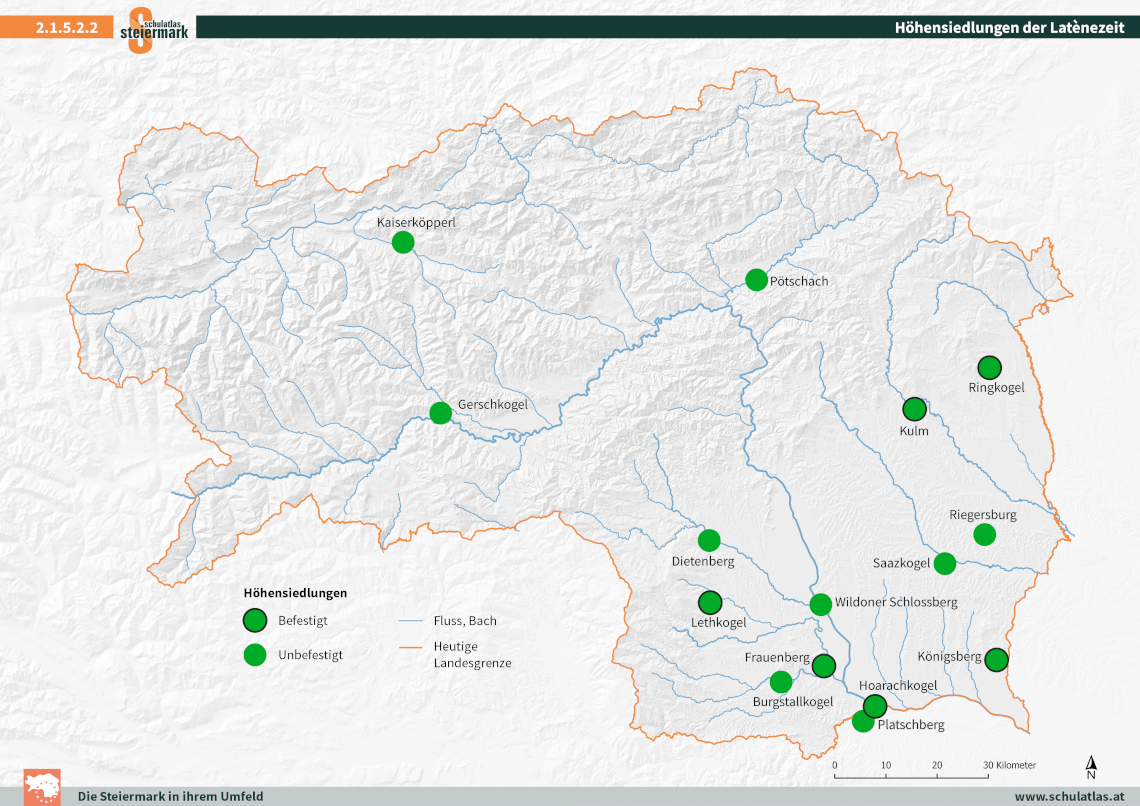Click the north arrow compass symbol
Viewport: 1140px width, 806px height.
coord(1091,767)
